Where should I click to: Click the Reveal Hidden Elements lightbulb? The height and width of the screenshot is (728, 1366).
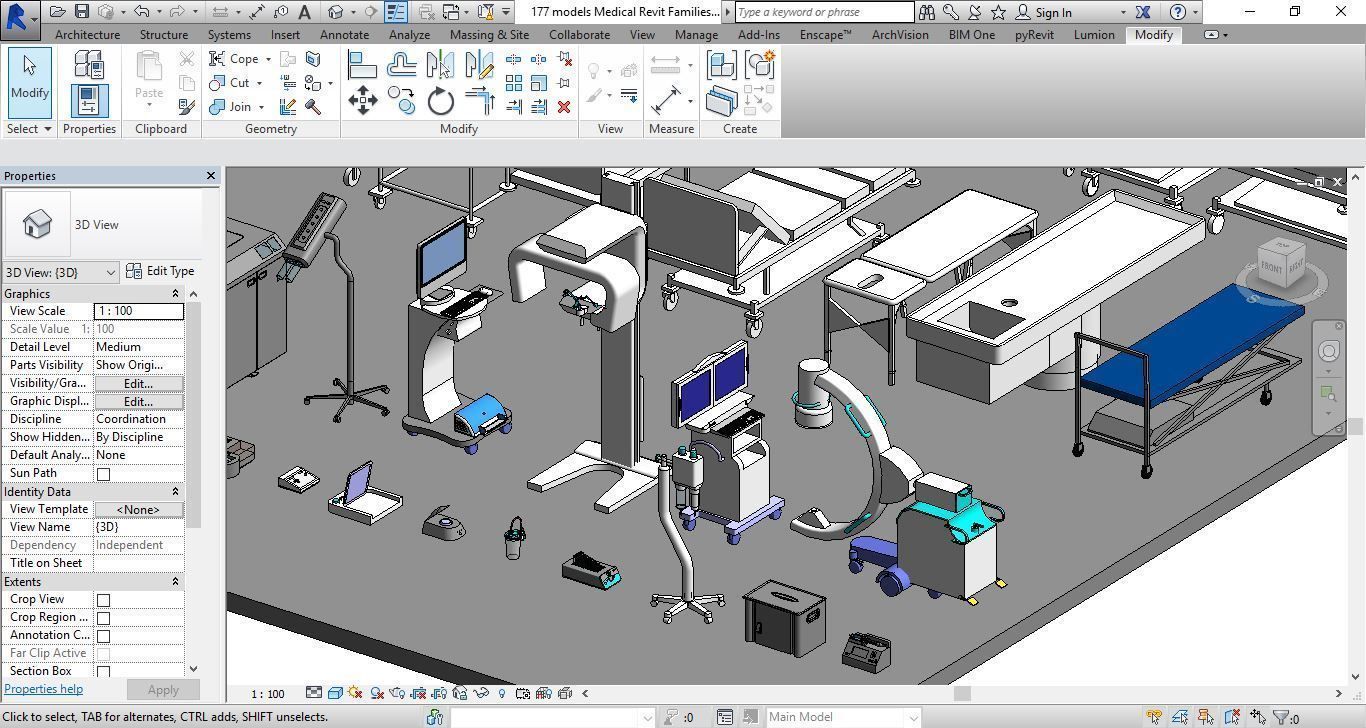[501, 693]
